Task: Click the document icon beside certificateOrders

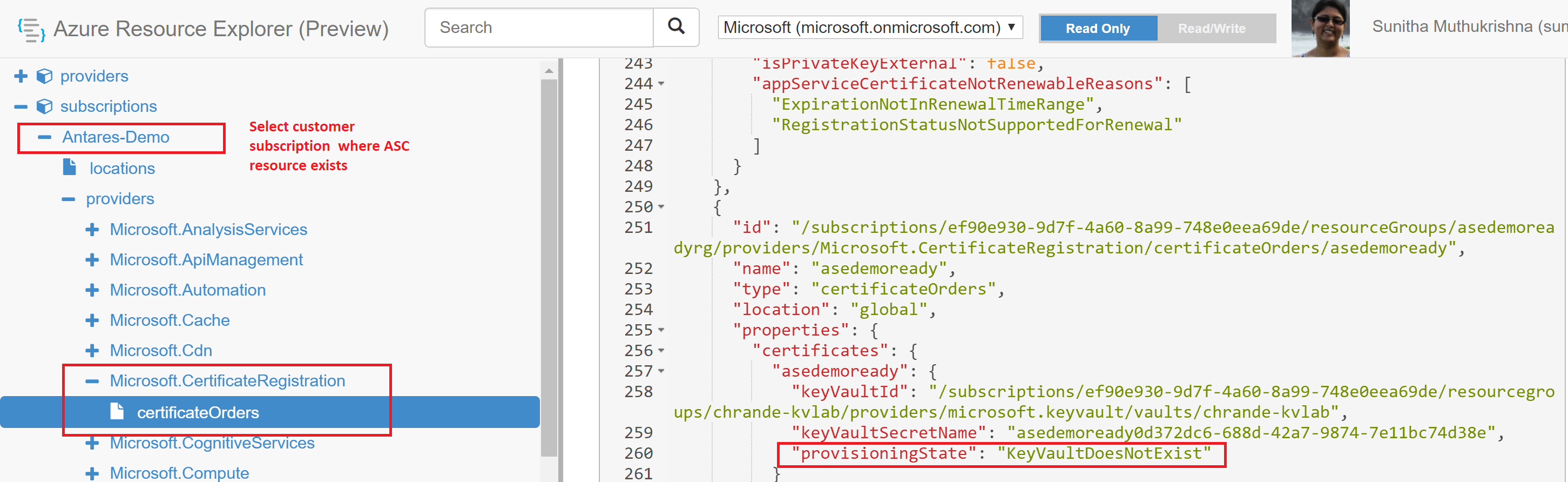Action: (x=117, y=411)
